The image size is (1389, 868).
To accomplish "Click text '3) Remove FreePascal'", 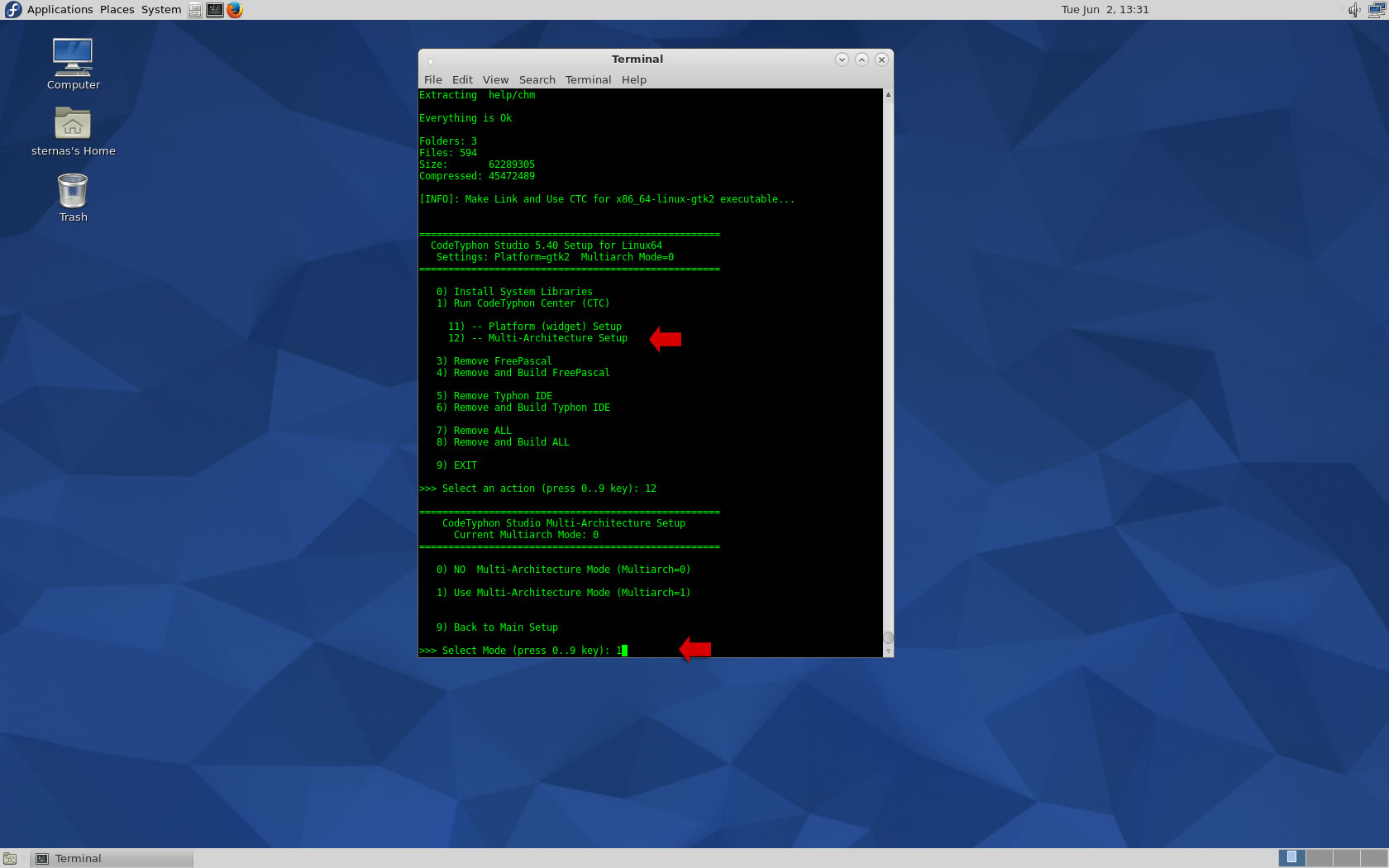I will click(494, 361).
